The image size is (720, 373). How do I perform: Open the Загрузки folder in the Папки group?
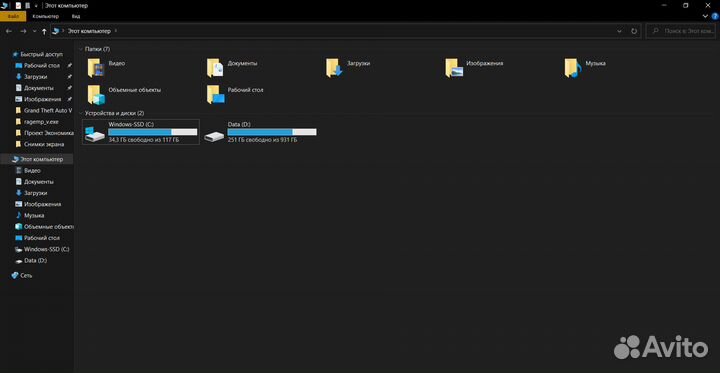[348, 68]
